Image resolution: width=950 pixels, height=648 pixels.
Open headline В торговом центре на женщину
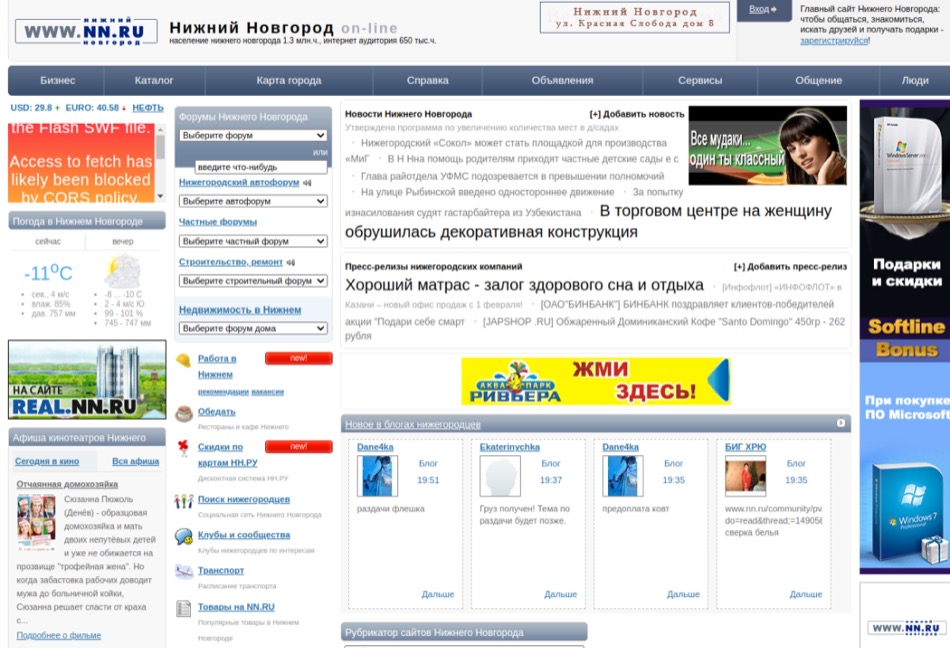[x=588, y=222]
